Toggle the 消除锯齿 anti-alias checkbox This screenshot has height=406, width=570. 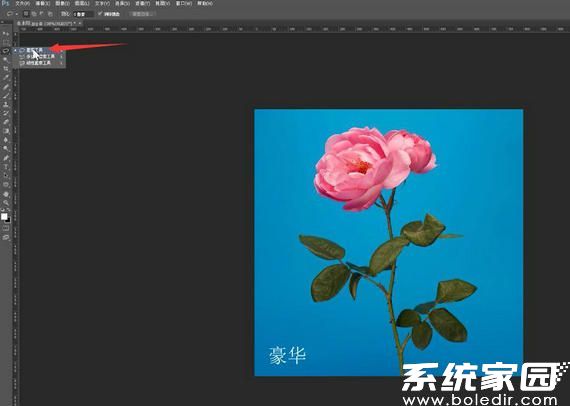tap(100, 14)
